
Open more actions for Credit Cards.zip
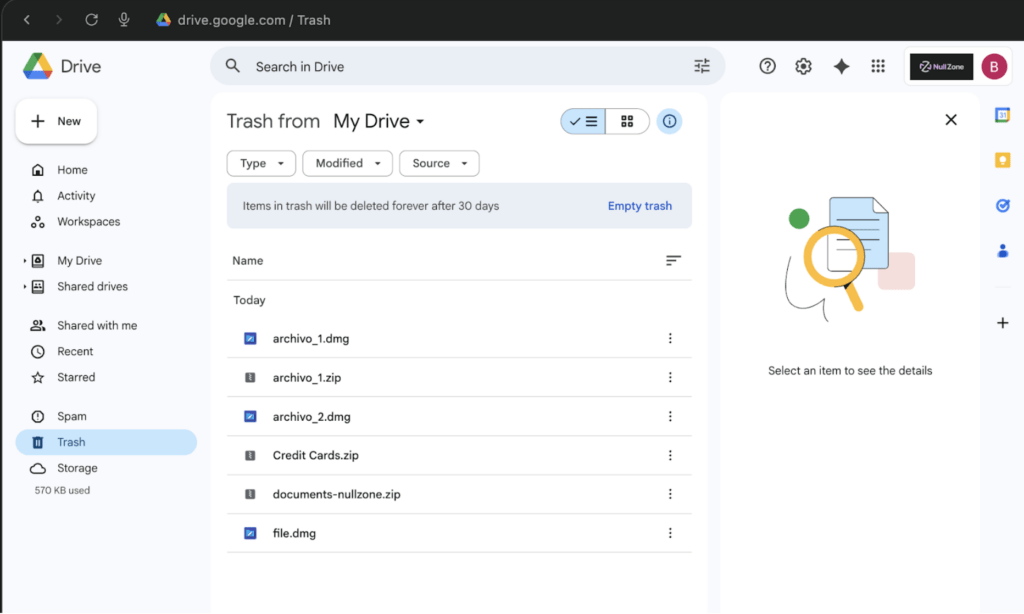670,456
